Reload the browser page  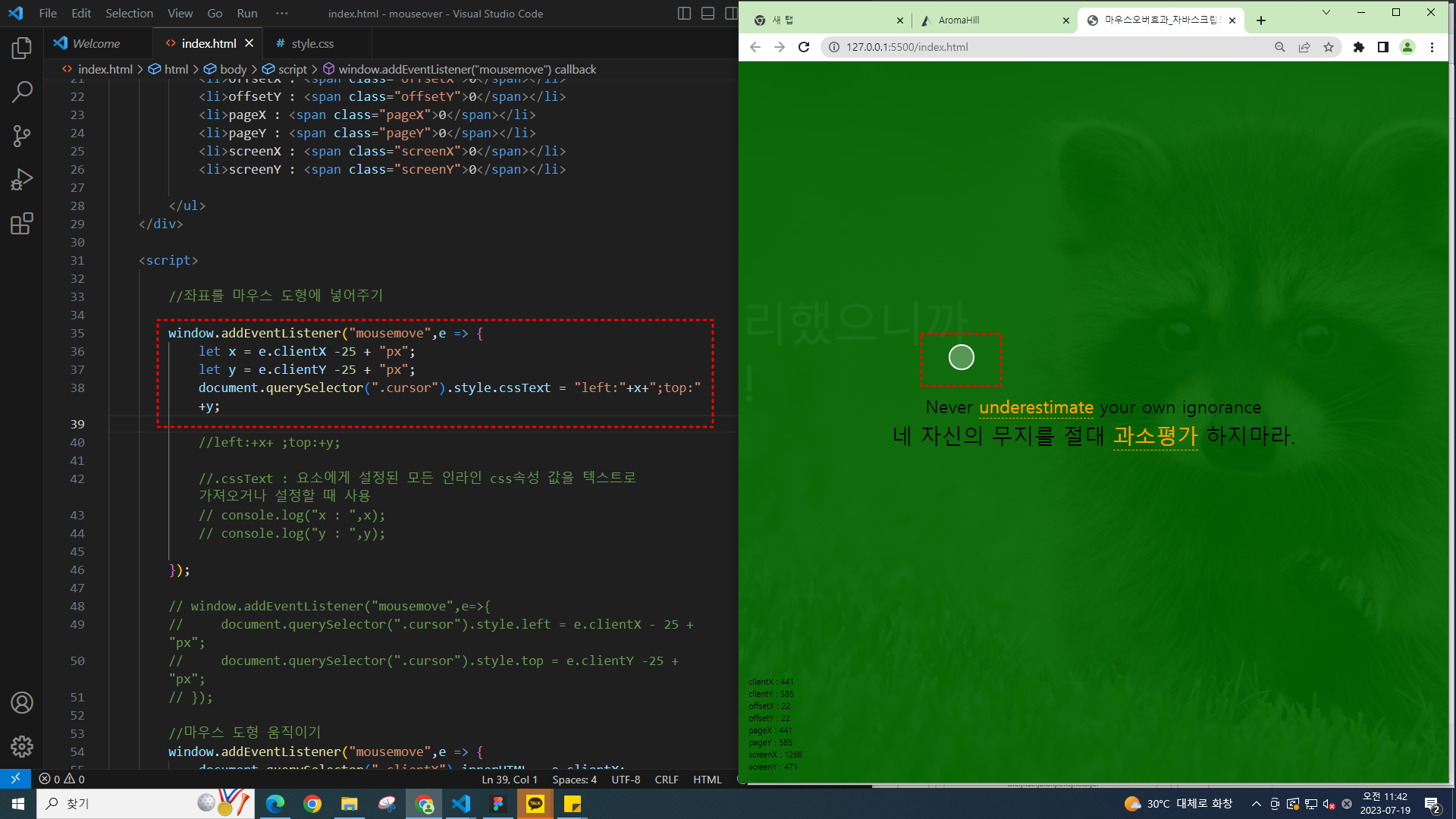[x=804, y=47]
